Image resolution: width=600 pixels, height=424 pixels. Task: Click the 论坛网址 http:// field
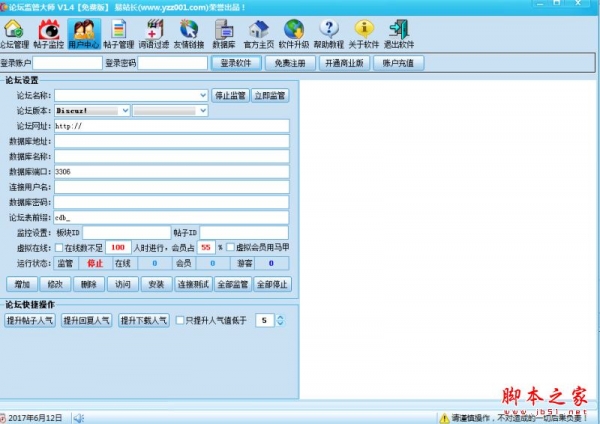coord(172,126)
